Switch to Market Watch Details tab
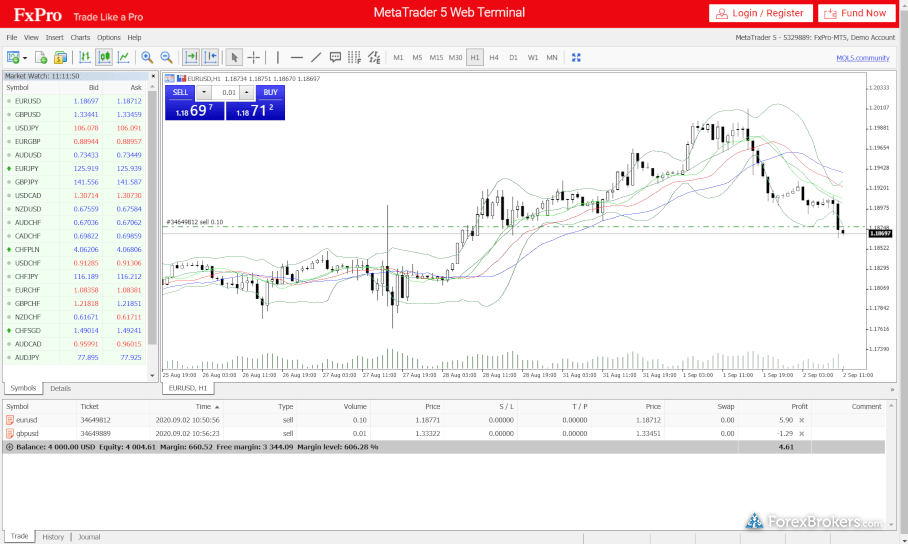This screenshot has width=908, height=544. 60,388
